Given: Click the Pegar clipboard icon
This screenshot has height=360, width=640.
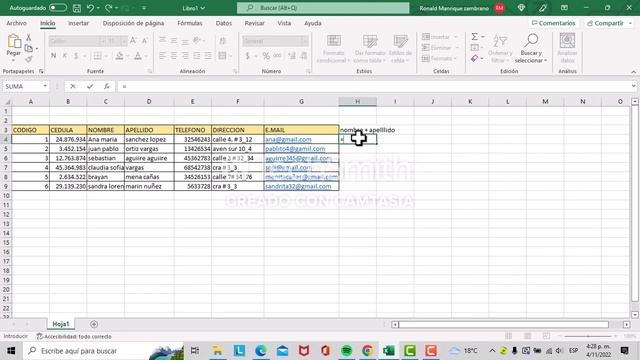Looking at the screenshot, I should click(x=13, y=42).
